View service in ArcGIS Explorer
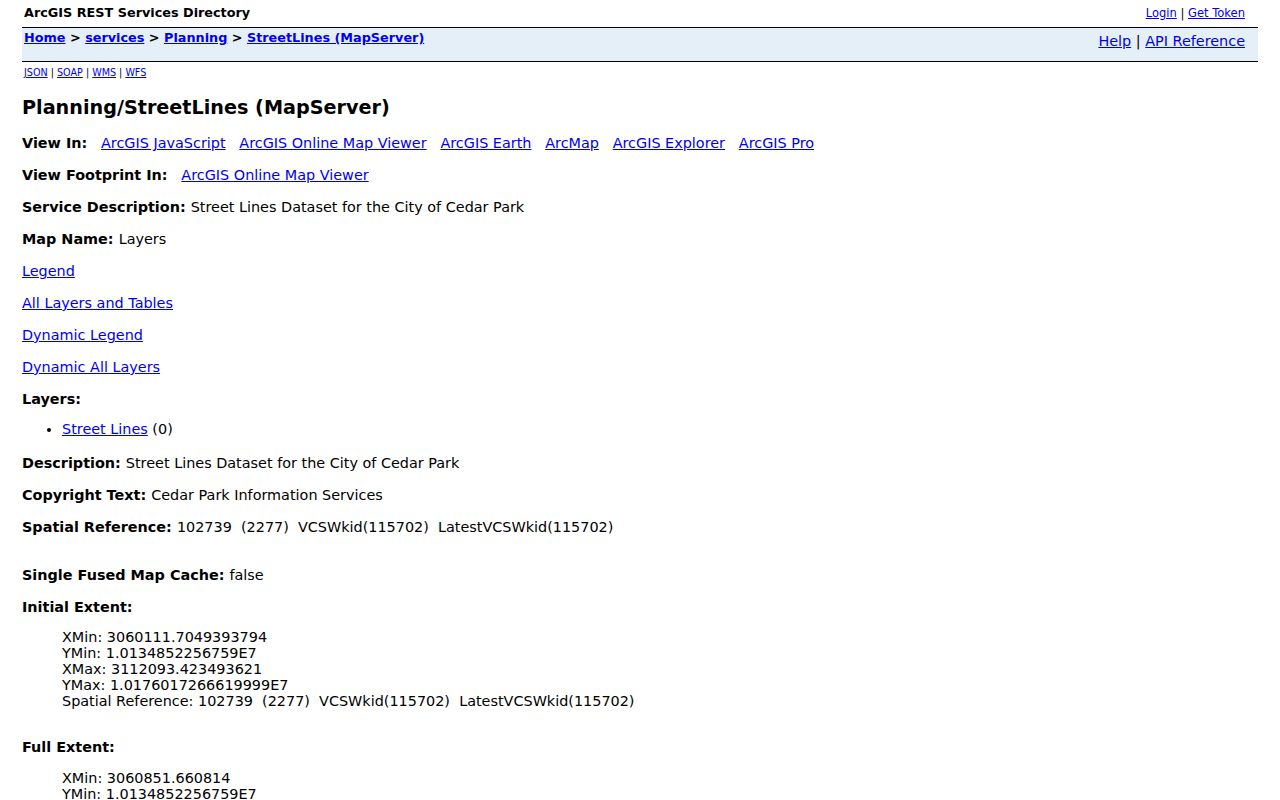This screenshot has height=800, width=1280. (x=669, y=143)
